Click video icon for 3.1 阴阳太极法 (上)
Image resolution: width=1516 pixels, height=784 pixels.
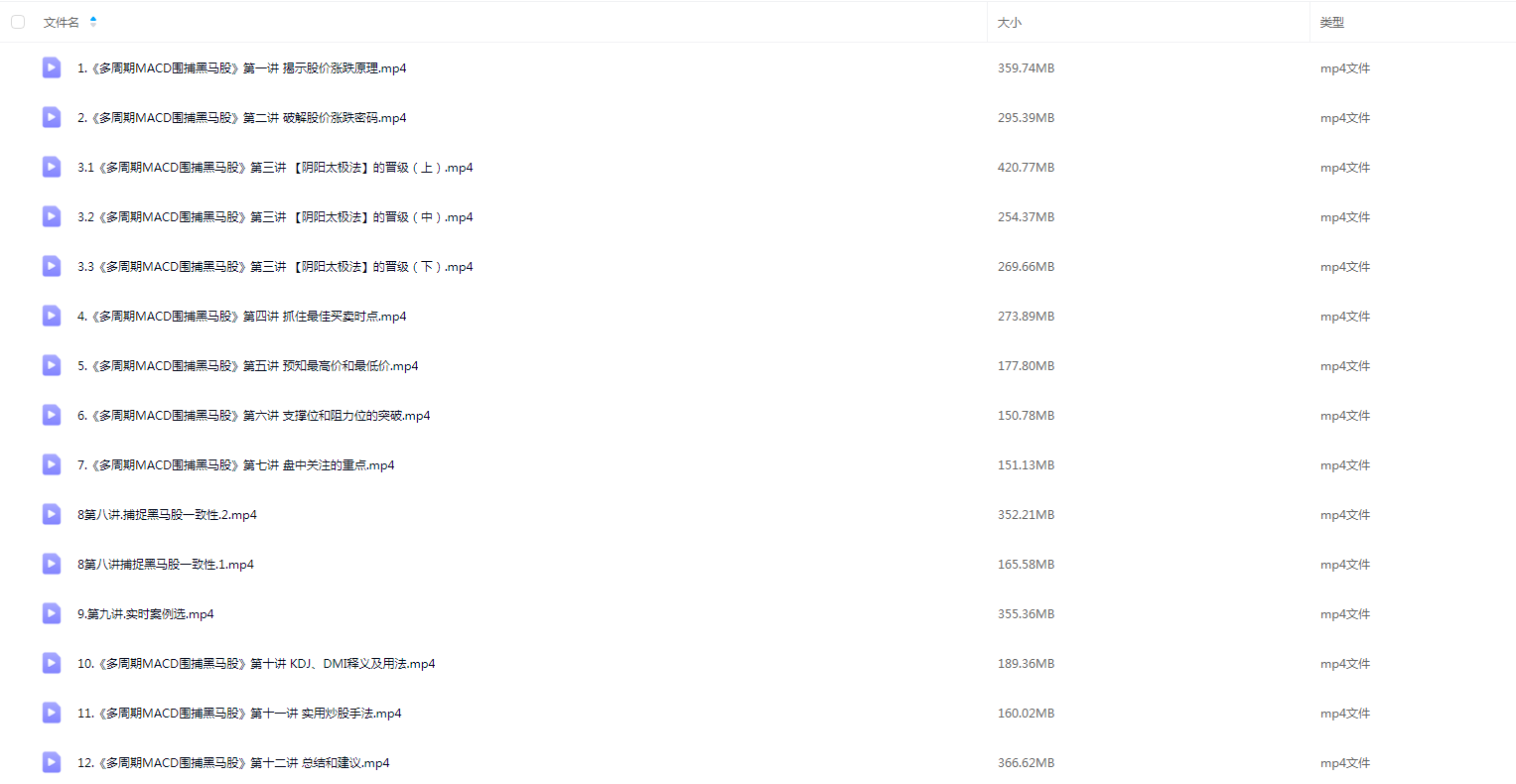tap(52, 167)
